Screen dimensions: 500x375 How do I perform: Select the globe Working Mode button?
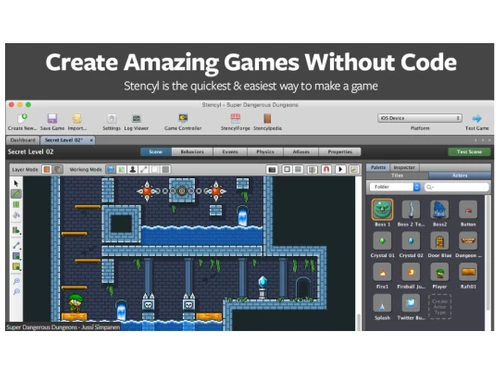coord(110,169)
